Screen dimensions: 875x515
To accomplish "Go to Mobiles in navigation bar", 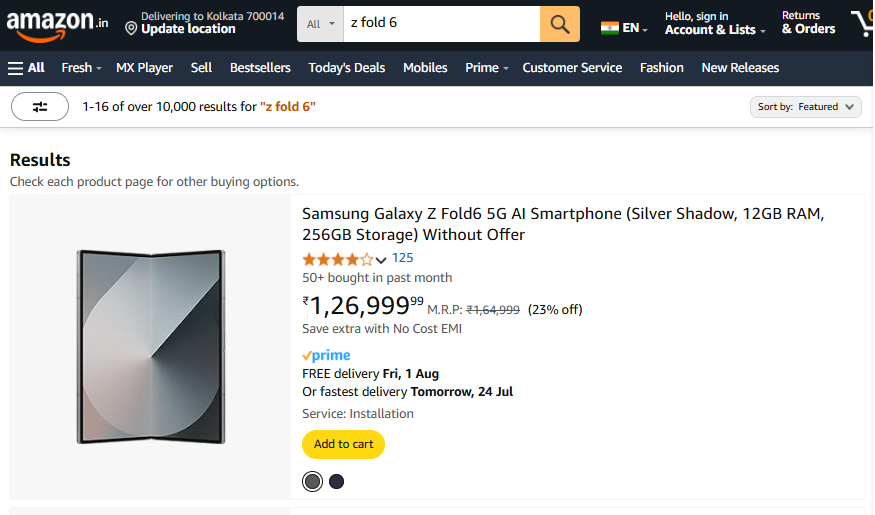I will coord(425,68).
